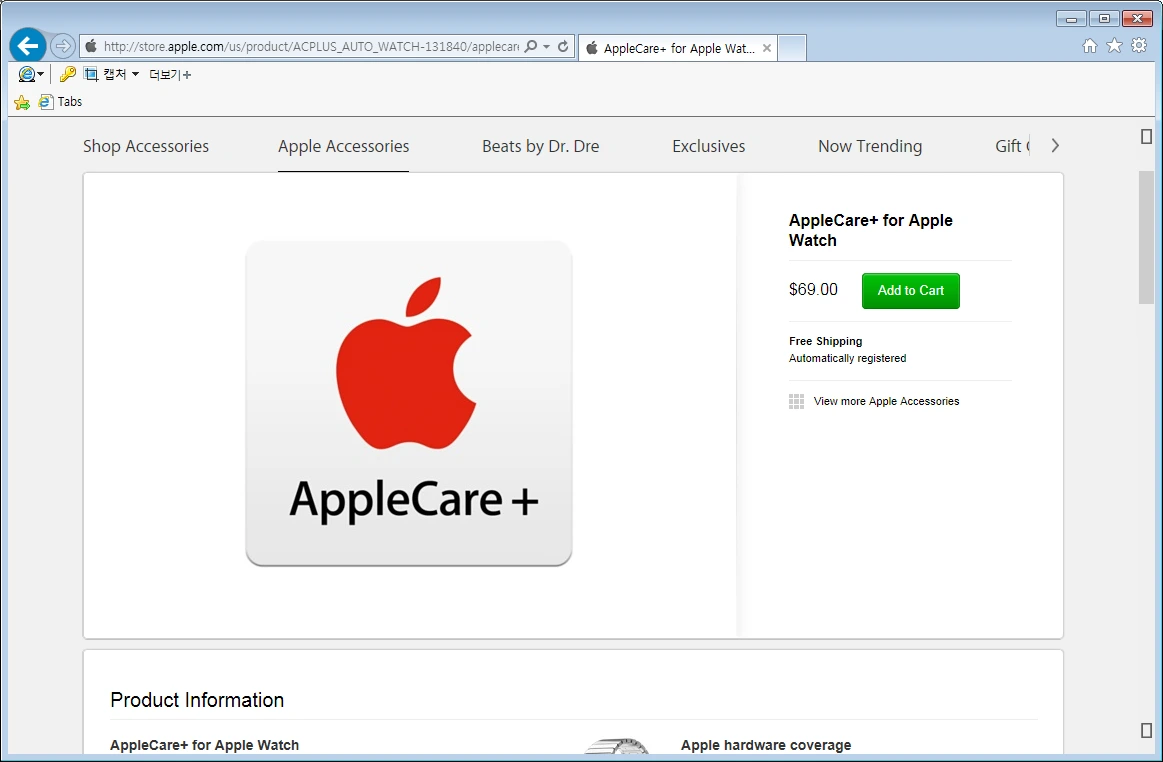Open a new blank tab
1163x762 pixels.
792,48
